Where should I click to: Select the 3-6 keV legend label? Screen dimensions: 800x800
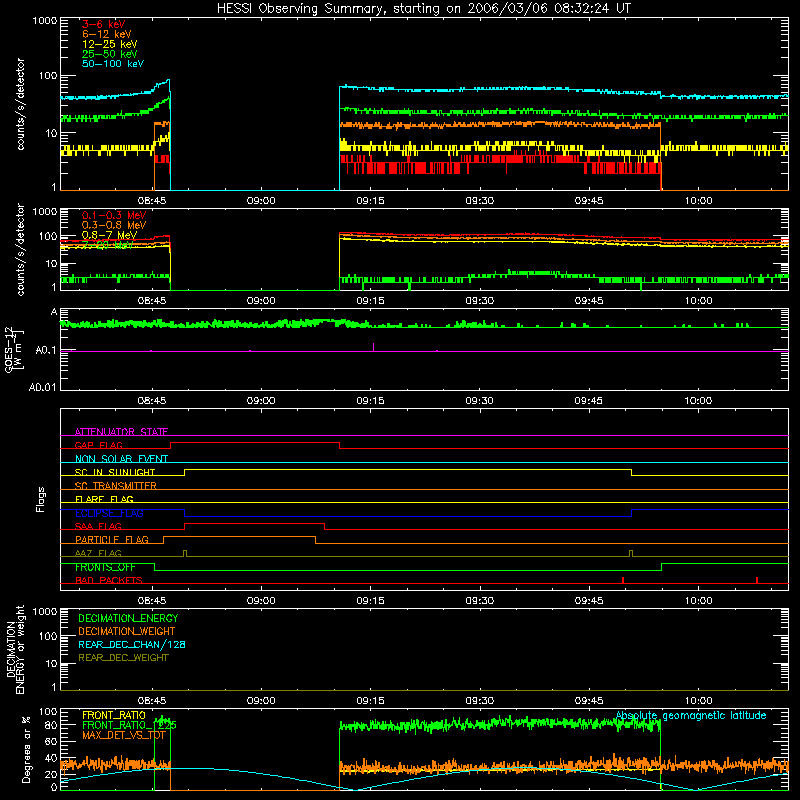pos(103,24)
